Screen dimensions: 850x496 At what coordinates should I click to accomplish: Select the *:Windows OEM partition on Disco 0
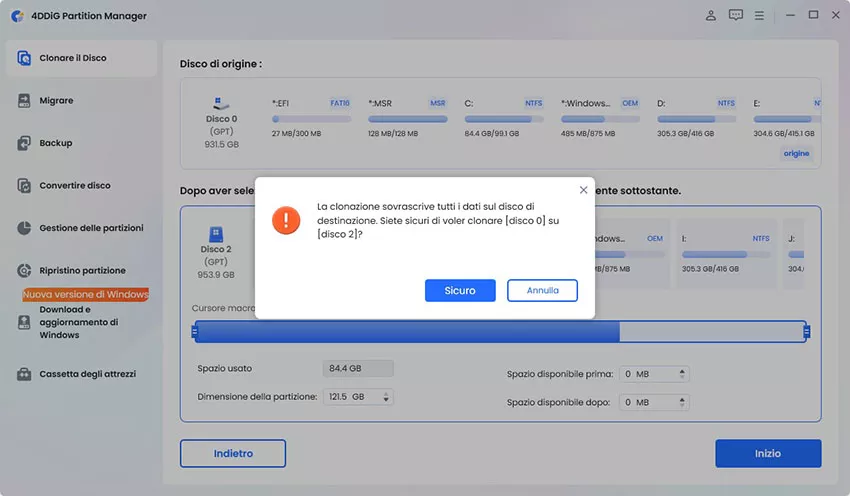pos(600,118)
